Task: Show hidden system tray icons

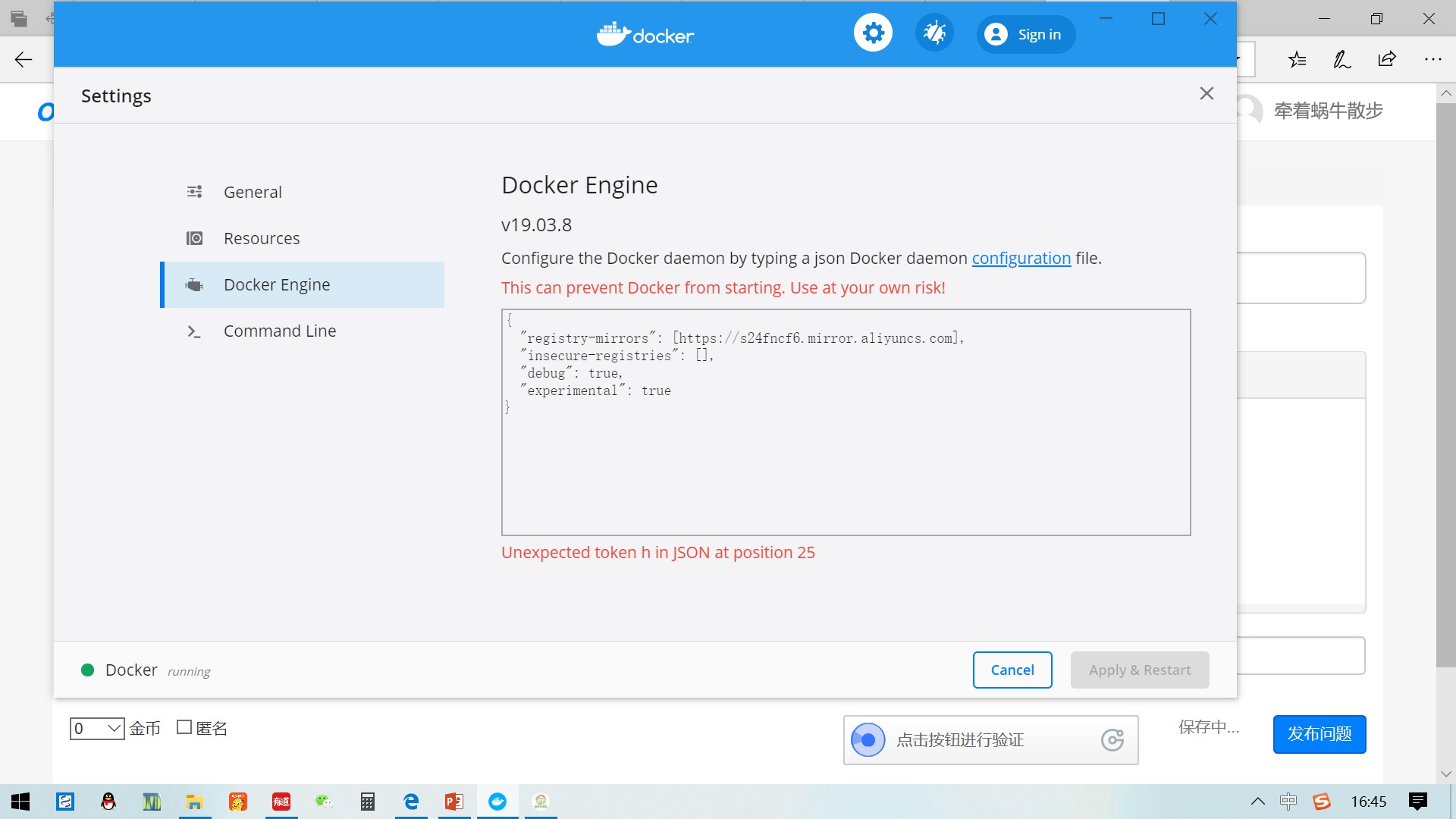Action: click(x=1257, y=802)
